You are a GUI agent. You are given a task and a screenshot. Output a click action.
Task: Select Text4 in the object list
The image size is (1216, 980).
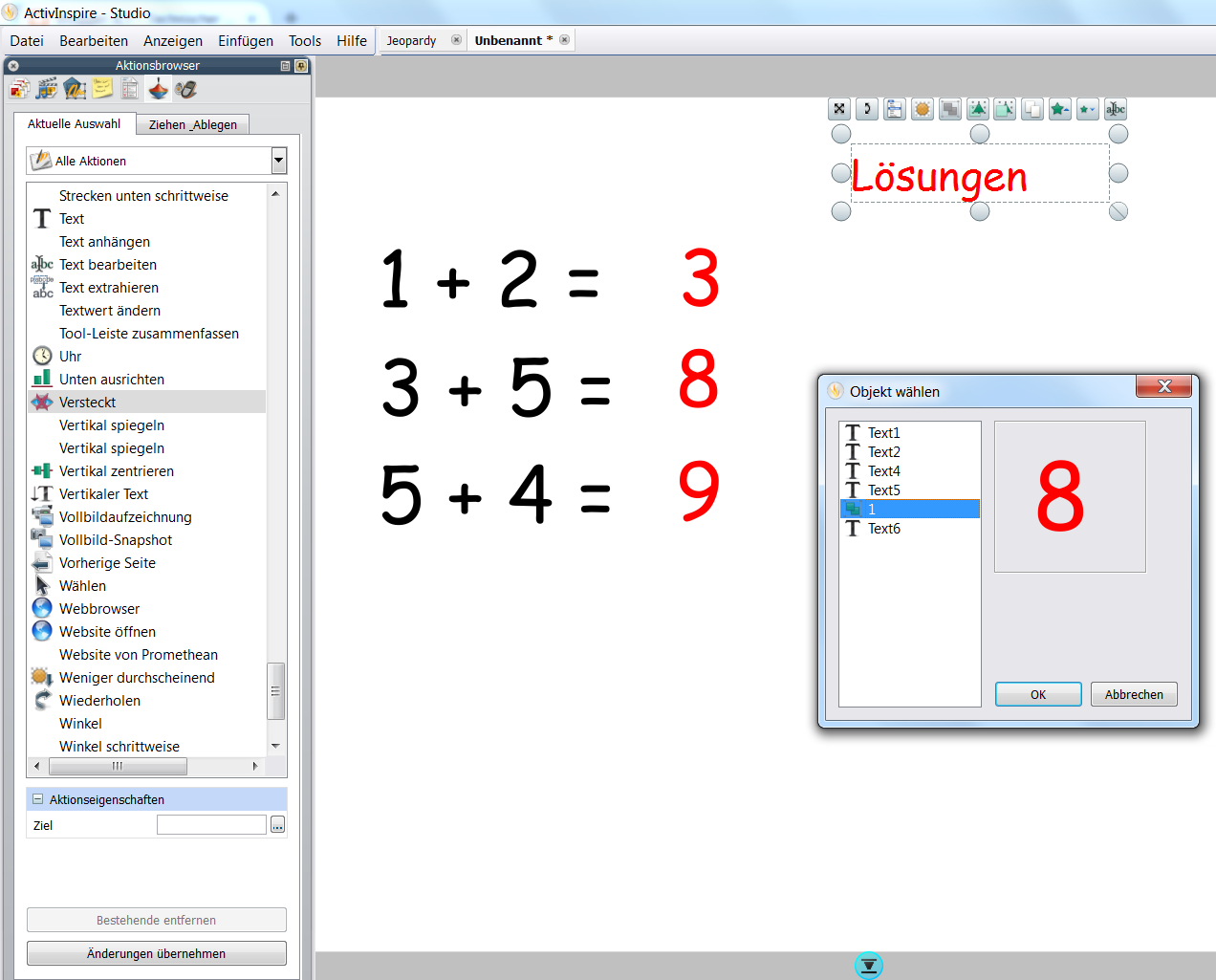click(910, 471)
